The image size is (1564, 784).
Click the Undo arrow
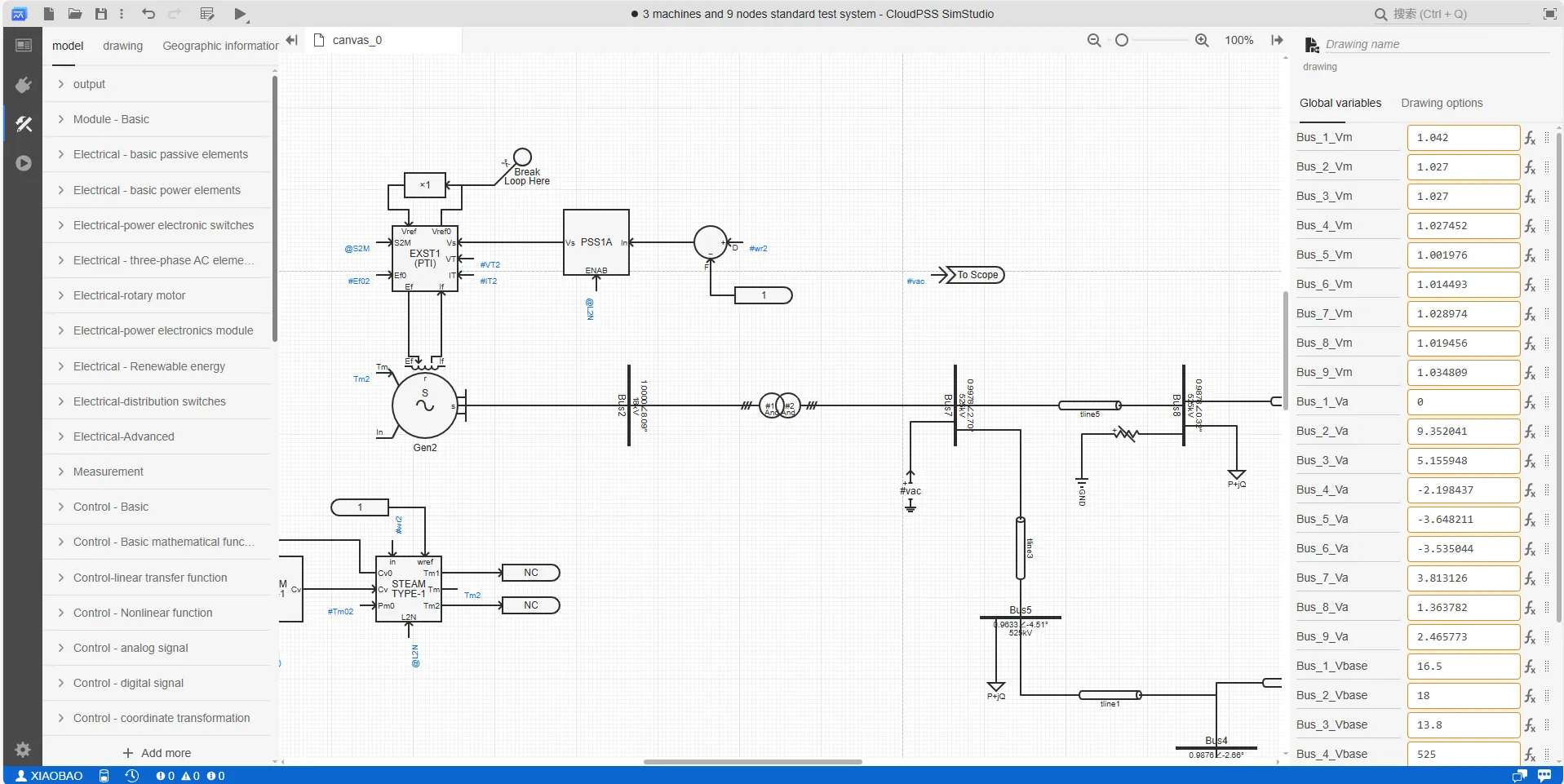pos(148,14)
